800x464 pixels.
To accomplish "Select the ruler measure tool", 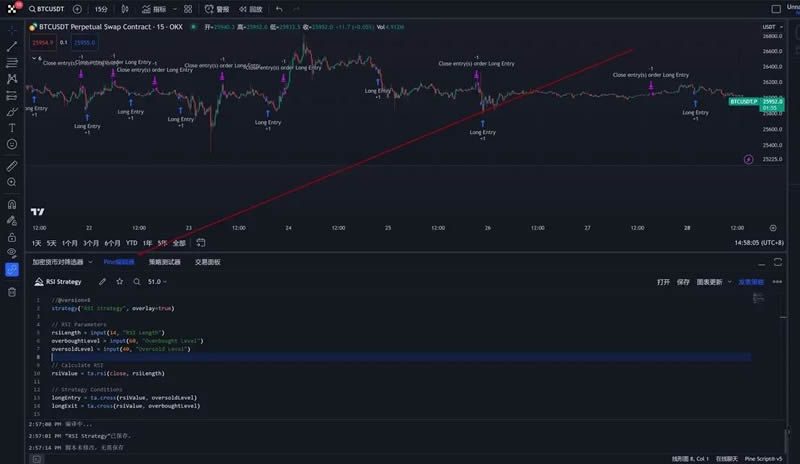I will [x=12, y=166].
